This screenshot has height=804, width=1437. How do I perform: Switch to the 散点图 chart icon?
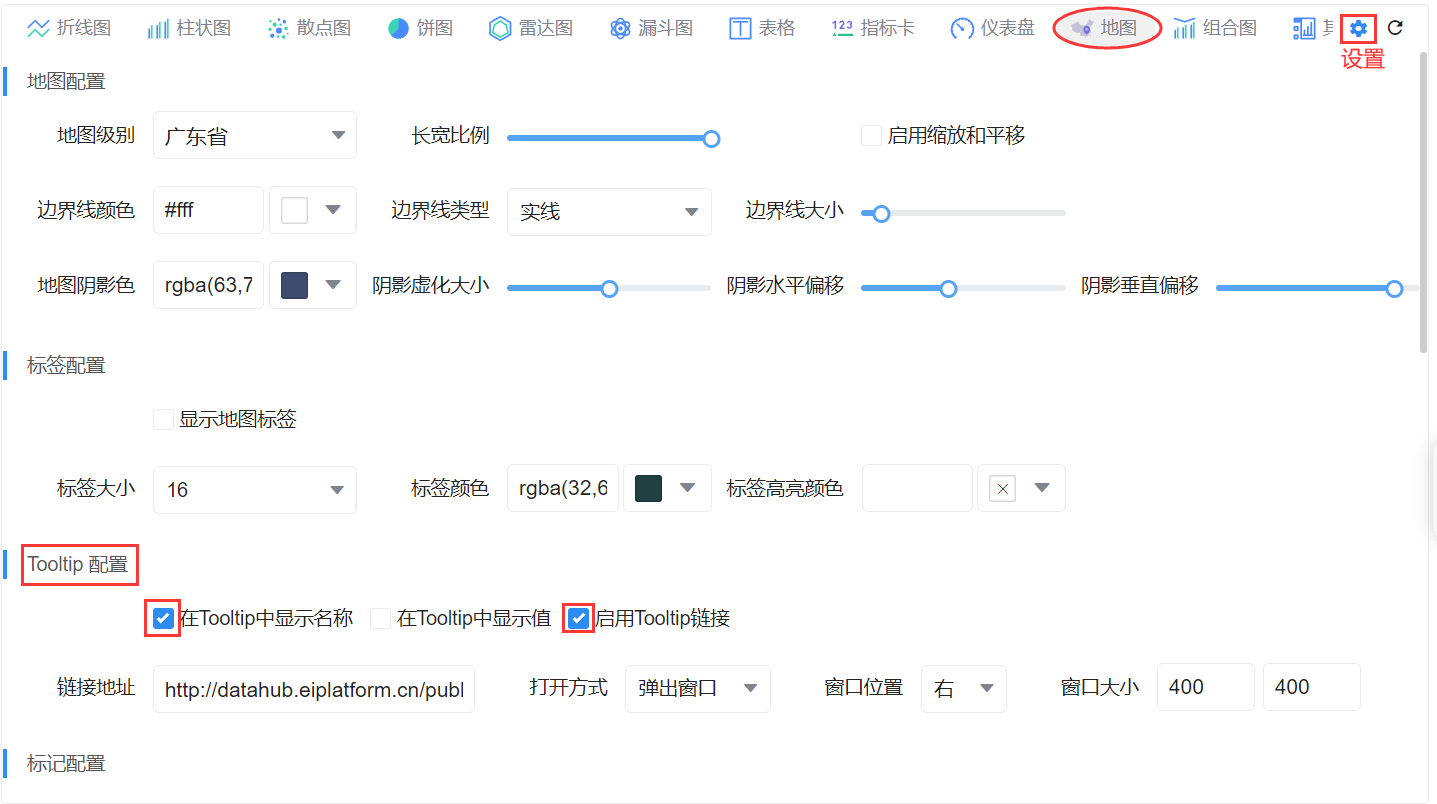(311, 27)
